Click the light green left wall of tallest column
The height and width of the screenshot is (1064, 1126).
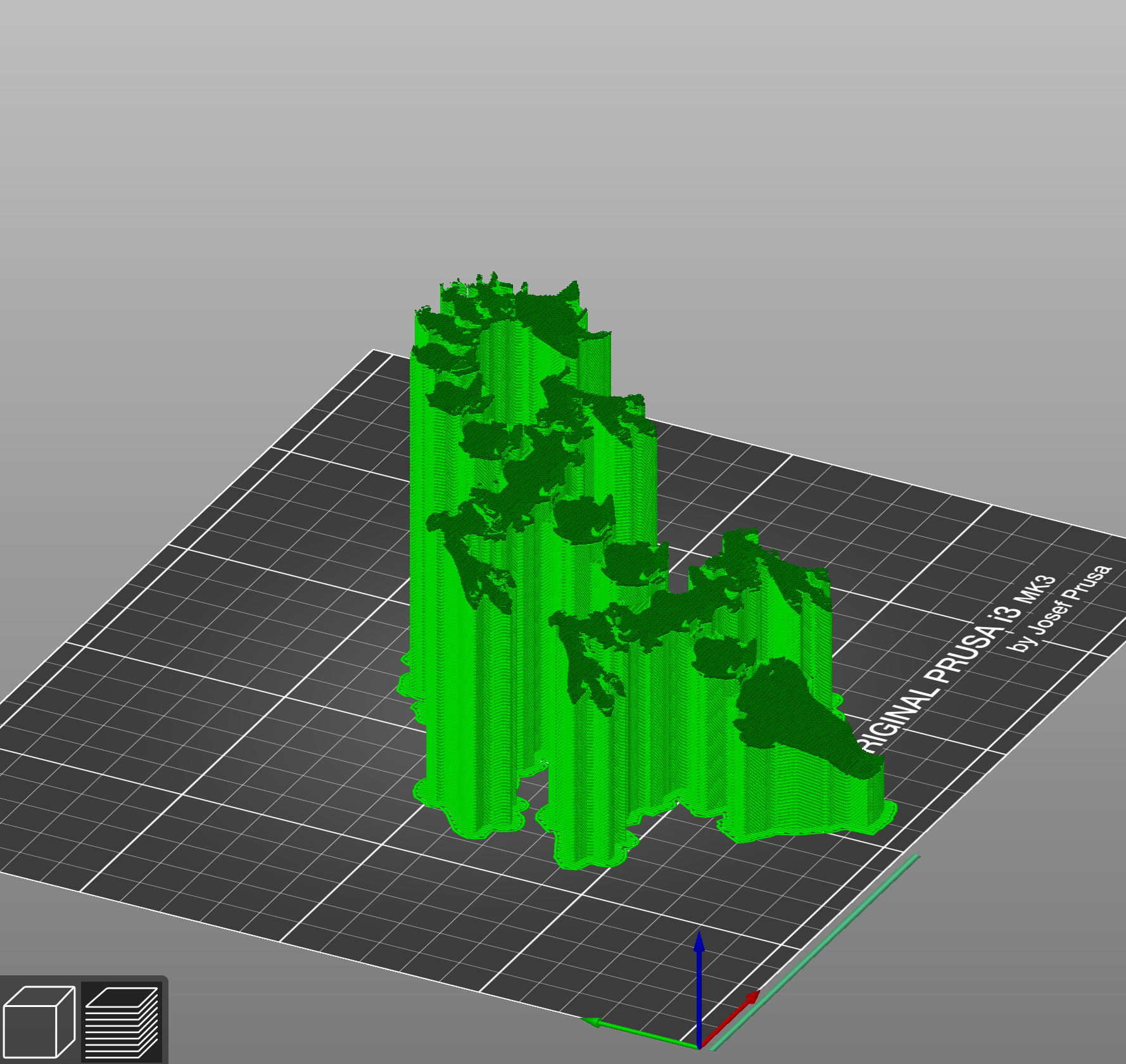tap(421, 507)
